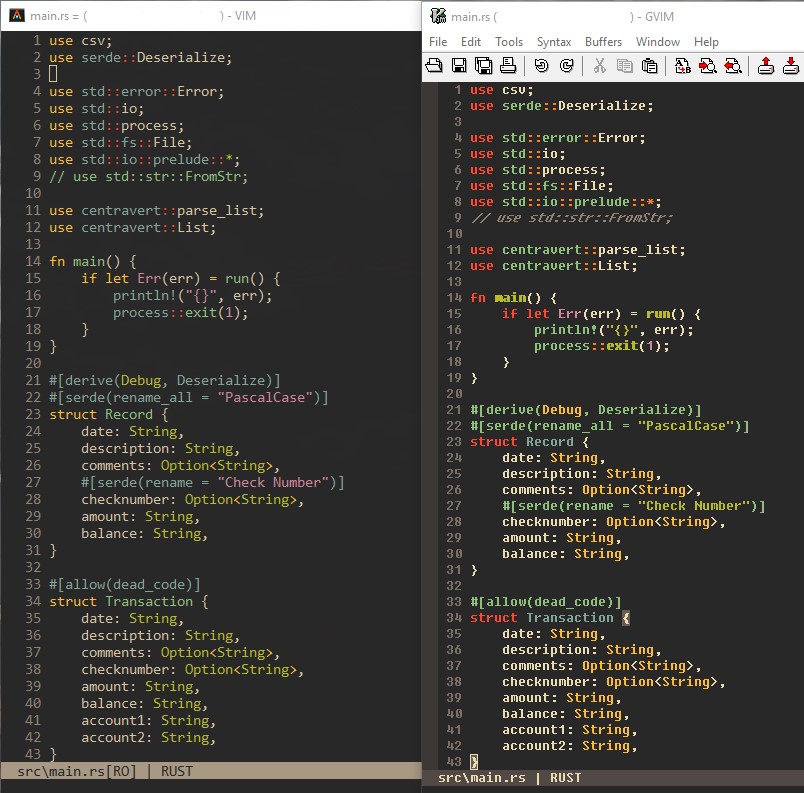Copy selected text with the copy icon
The width and height of the screenshot is (804, 793).
627,65
